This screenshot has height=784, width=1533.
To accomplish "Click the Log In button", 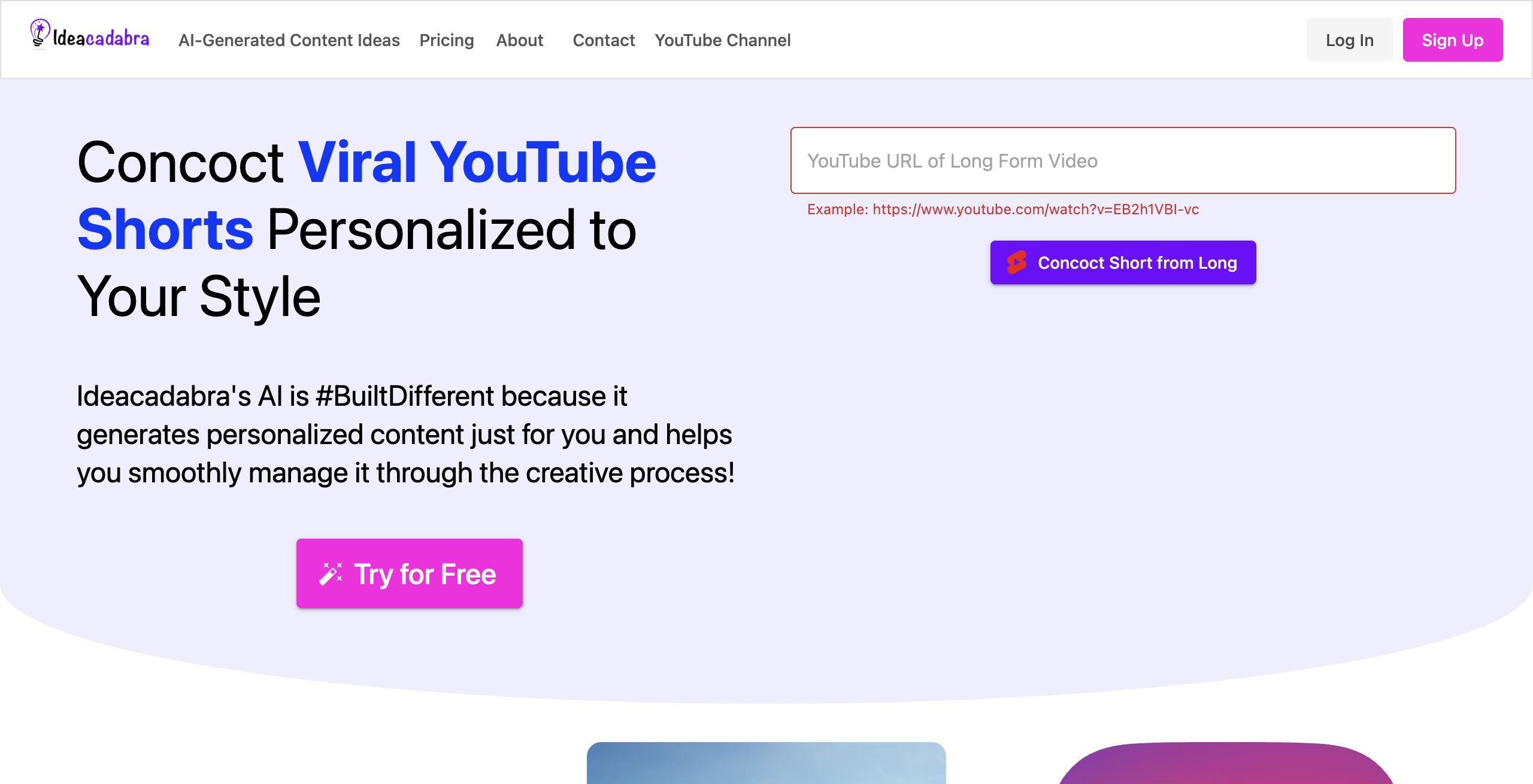I will pyautogui.click(x=1350, y=40).
